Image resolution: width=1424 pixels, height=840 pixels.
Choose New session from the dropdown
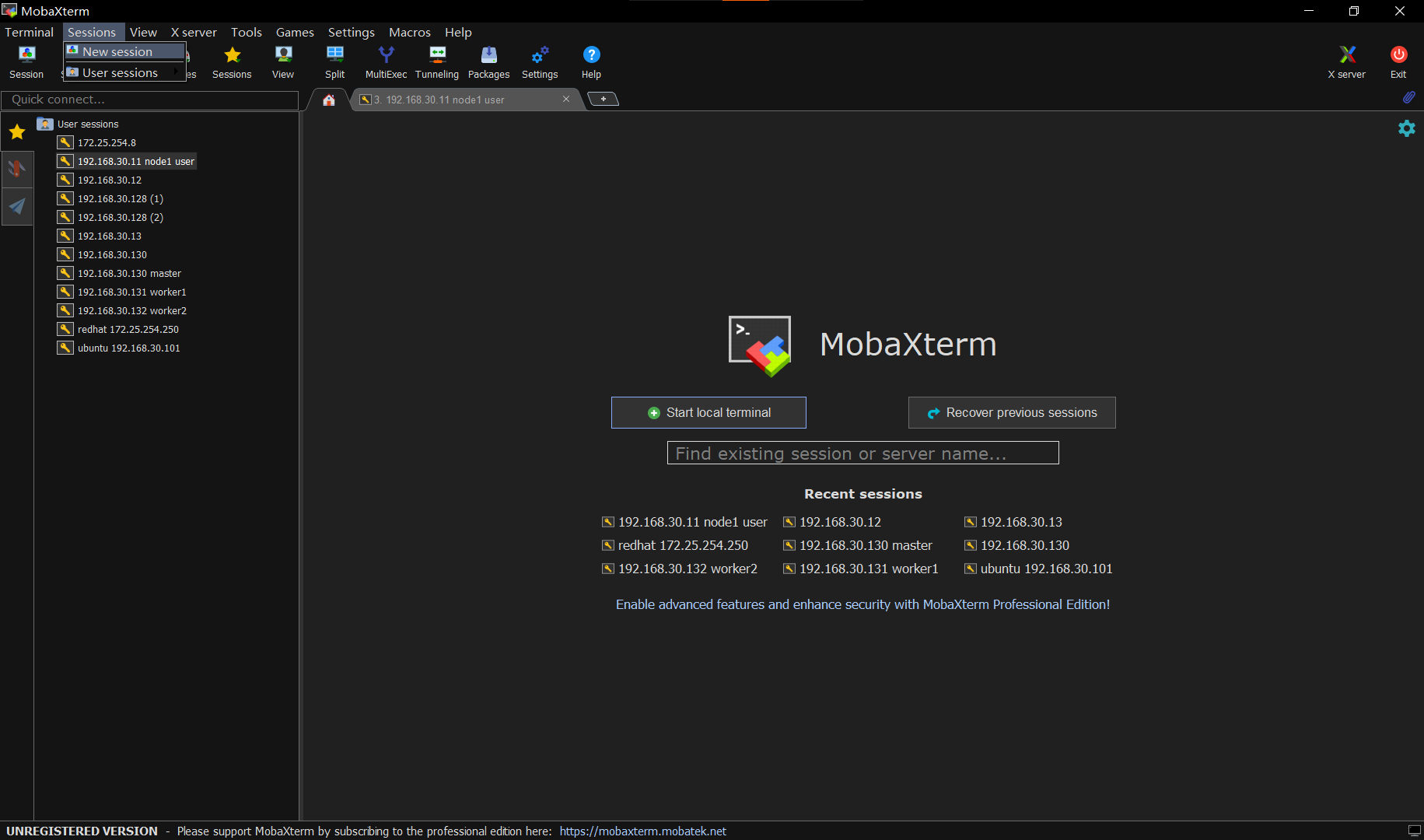[125, 51]
